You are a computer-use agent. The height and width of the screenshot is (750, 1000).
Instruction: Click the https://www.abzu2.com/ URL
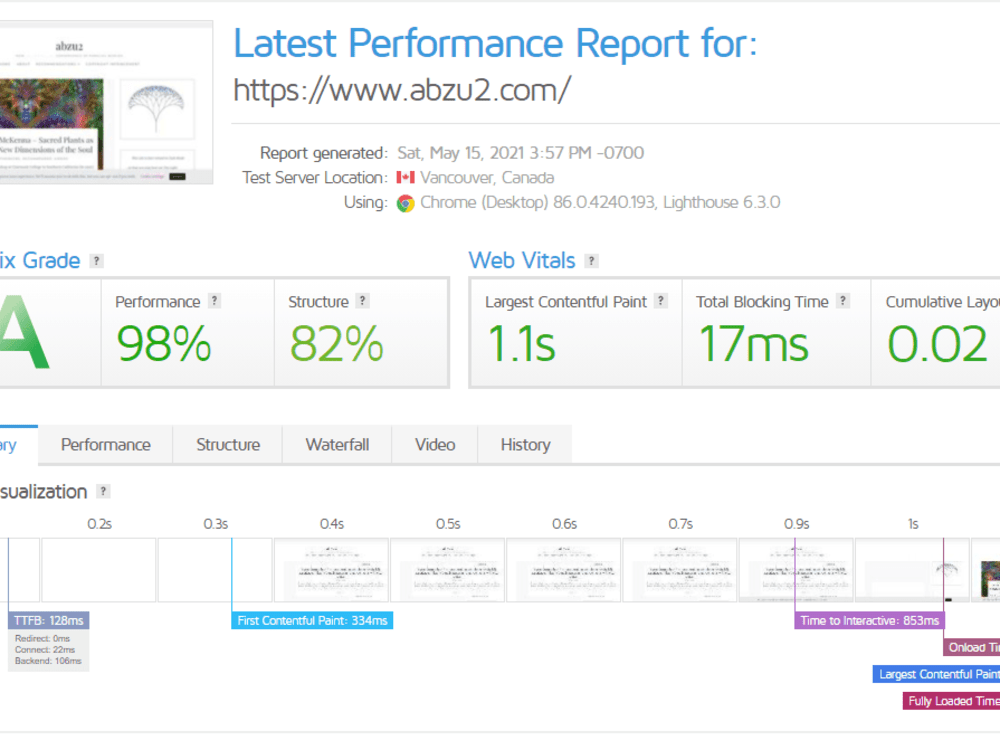[402, 90]
